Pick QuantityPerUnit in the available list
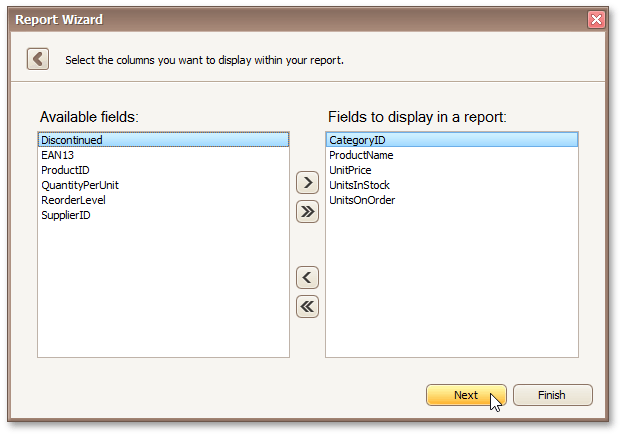This screenshot has height=436, width=622. [80, 185]
